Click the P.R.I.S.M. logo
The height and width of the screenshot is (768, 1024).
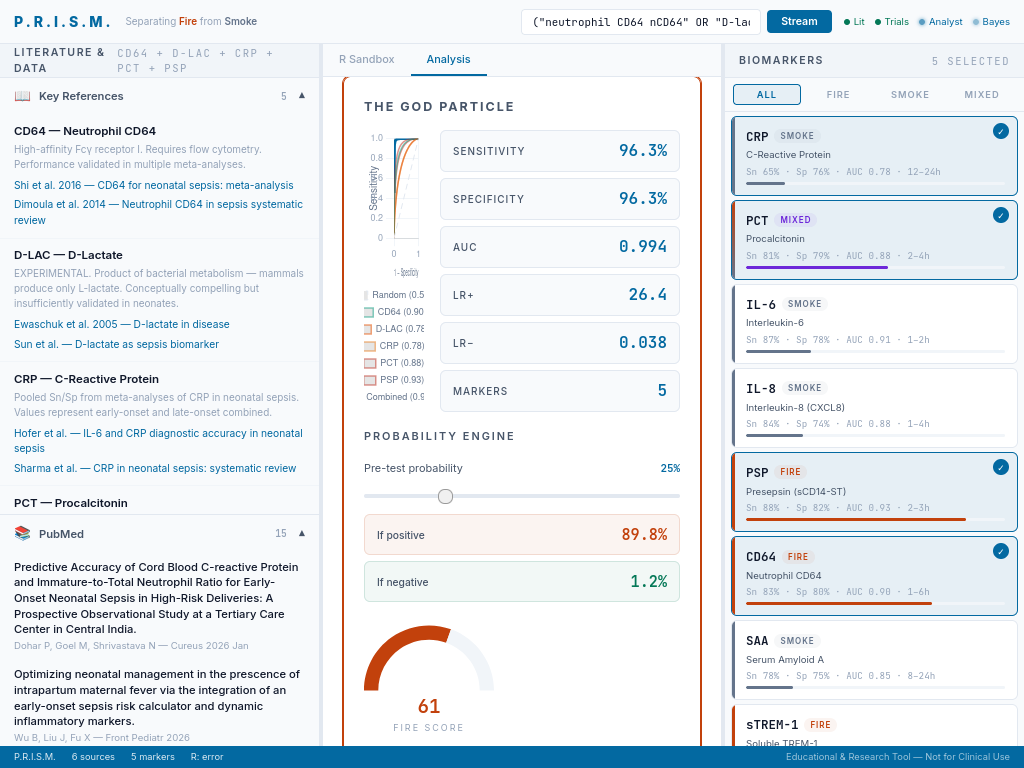60,20
